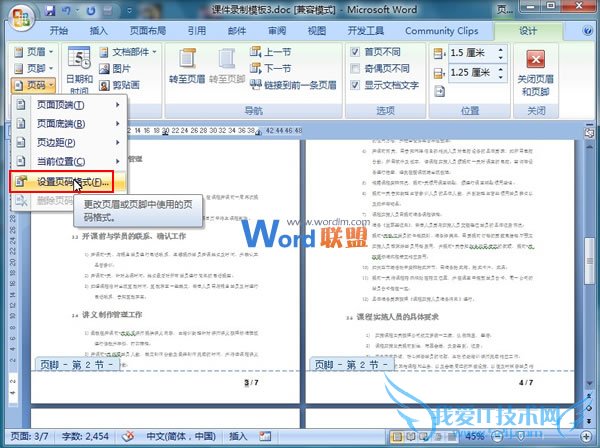Switch to the 引用 ribbon tab

pos(197,31)
